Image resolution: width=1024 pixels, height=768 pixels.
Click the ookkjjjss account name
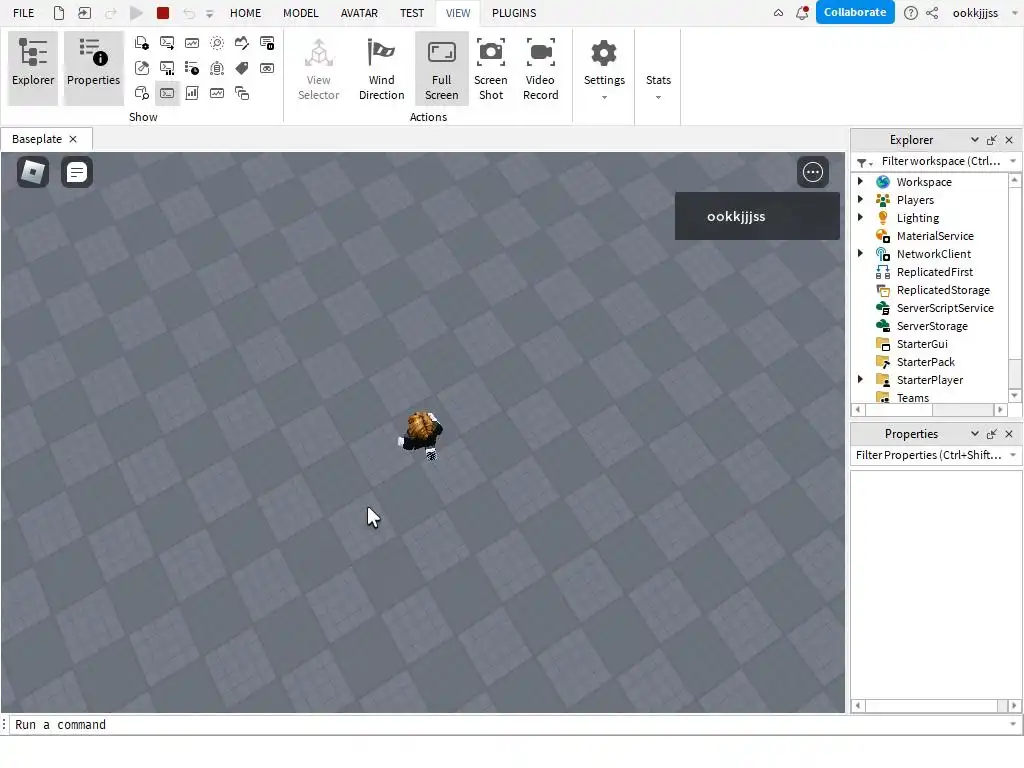[975, 13]
